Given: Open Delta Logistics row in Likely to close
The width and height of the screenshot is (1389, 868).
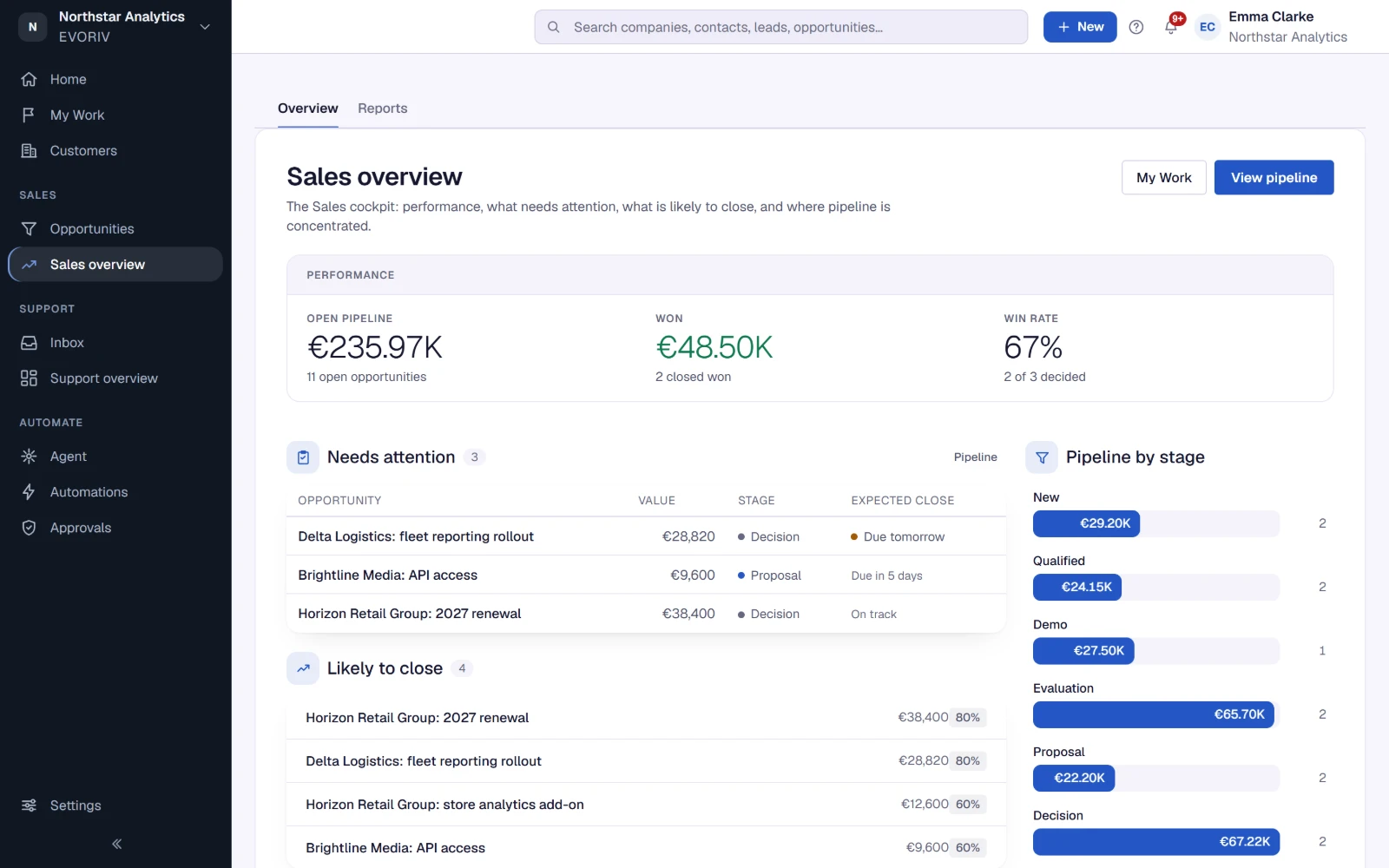Looking at the screenshot, I should pyautogui.click(x=646, y=760).
